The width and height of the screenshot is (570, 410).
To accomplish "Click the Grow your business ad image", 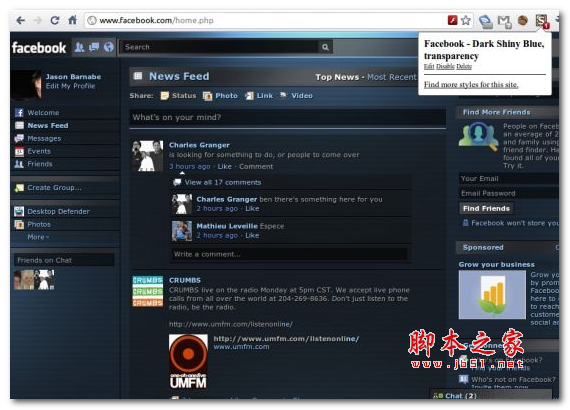I will (x=492, y=295).
